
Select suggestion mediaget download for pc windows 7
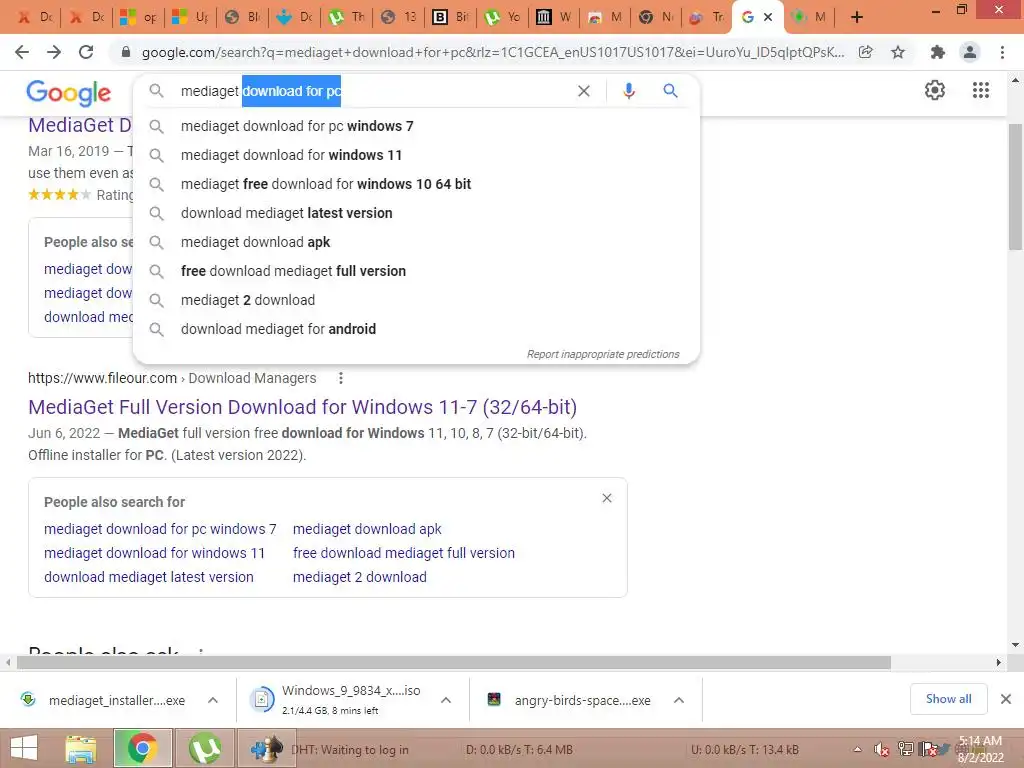click(x=416, y=126)
